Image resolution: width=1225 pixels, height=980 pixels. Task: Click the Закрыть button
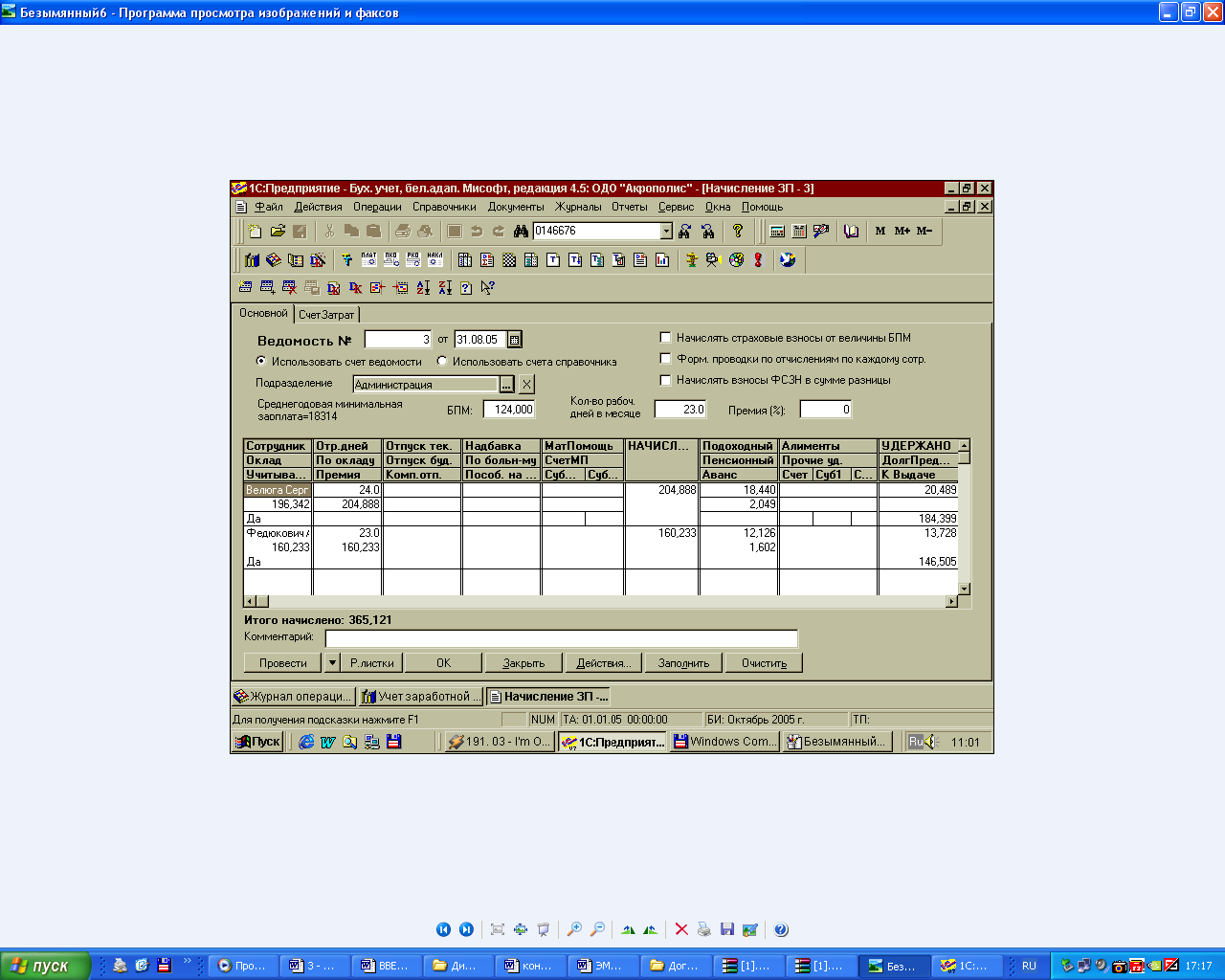[x=523, y=662]
